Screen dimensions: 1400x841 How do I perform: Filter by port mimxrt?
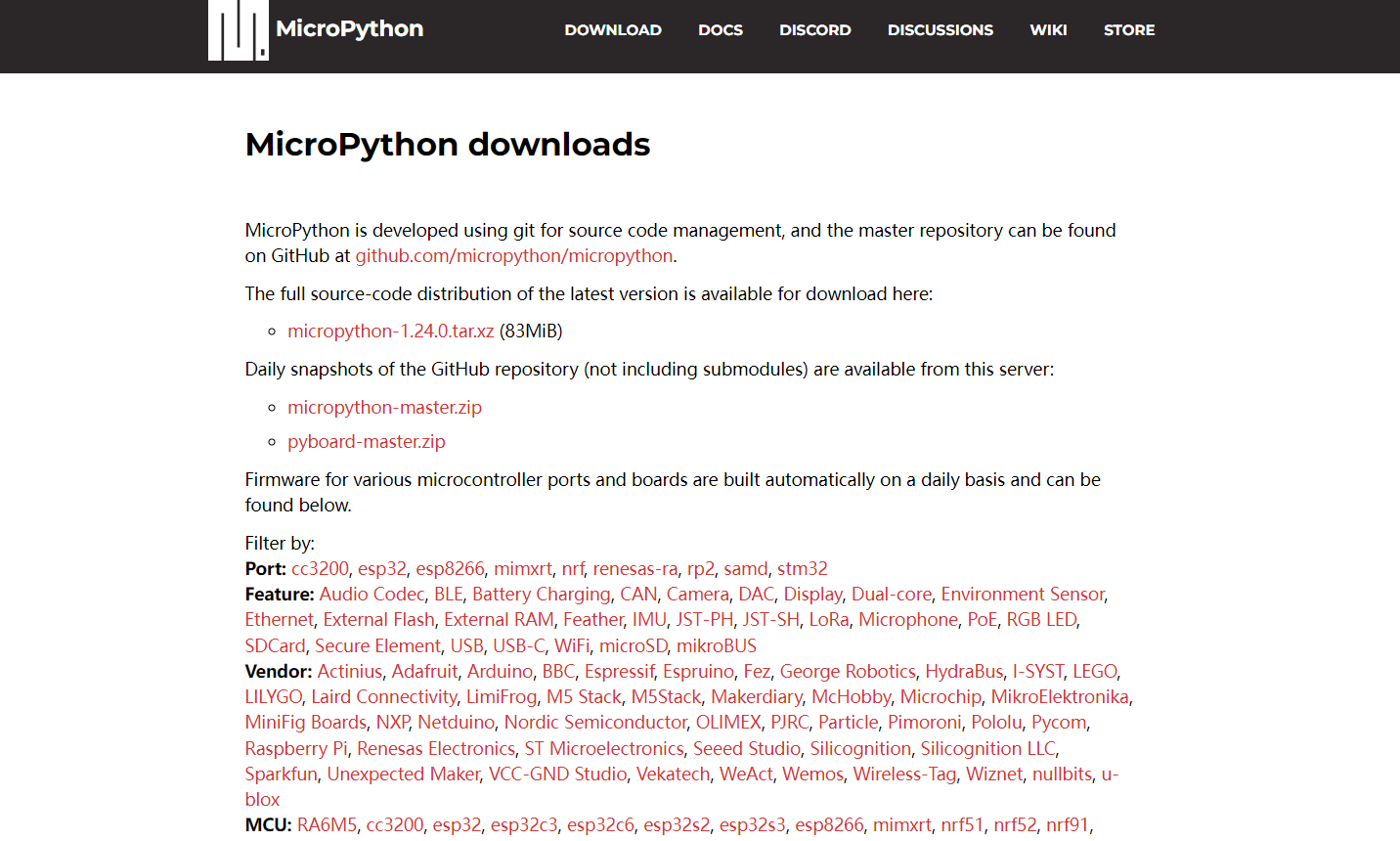pyautogui.click(x=523, y=569)
